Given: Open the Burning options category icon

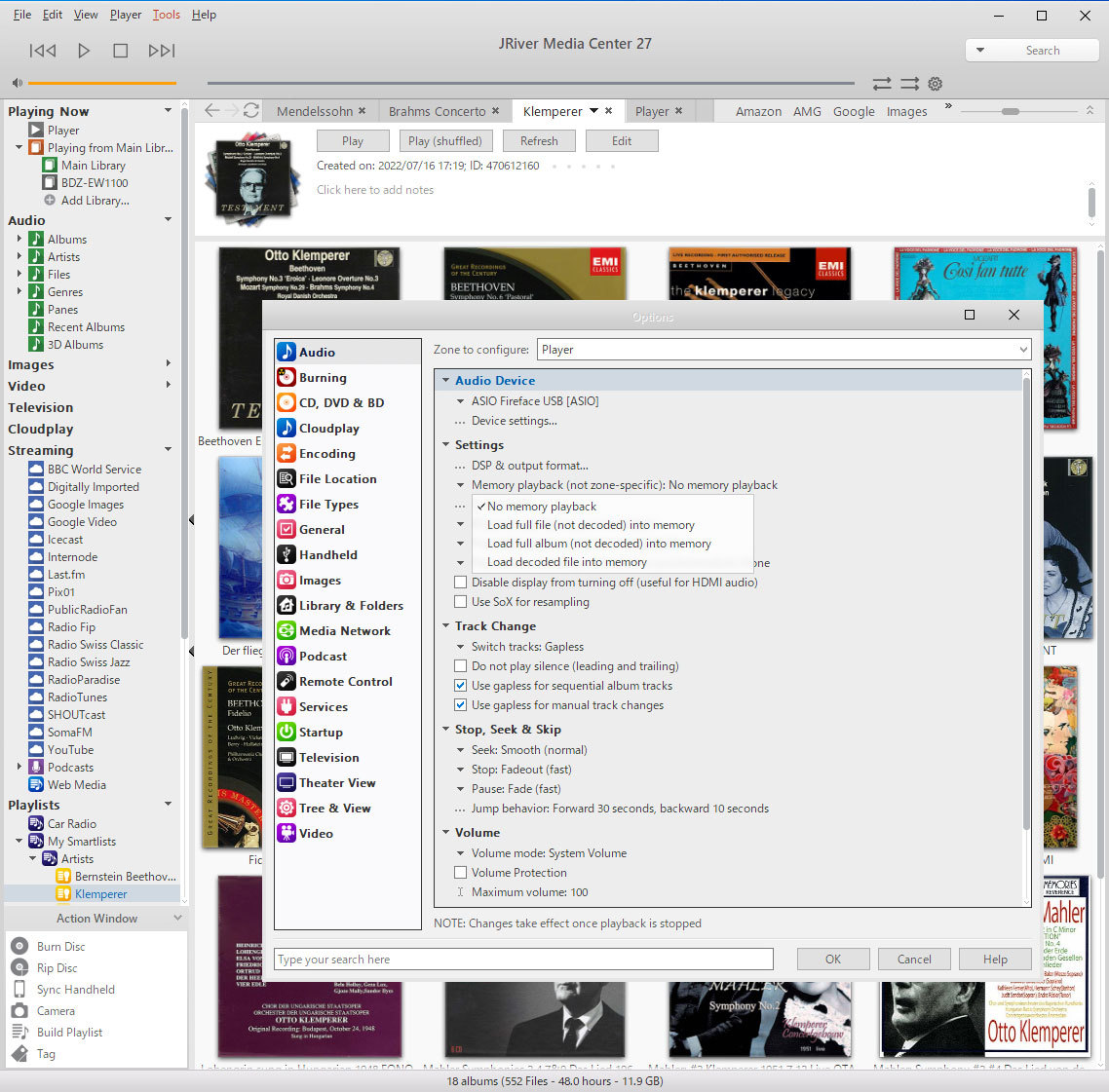Looking at the screenshot, I should (287, 378).
